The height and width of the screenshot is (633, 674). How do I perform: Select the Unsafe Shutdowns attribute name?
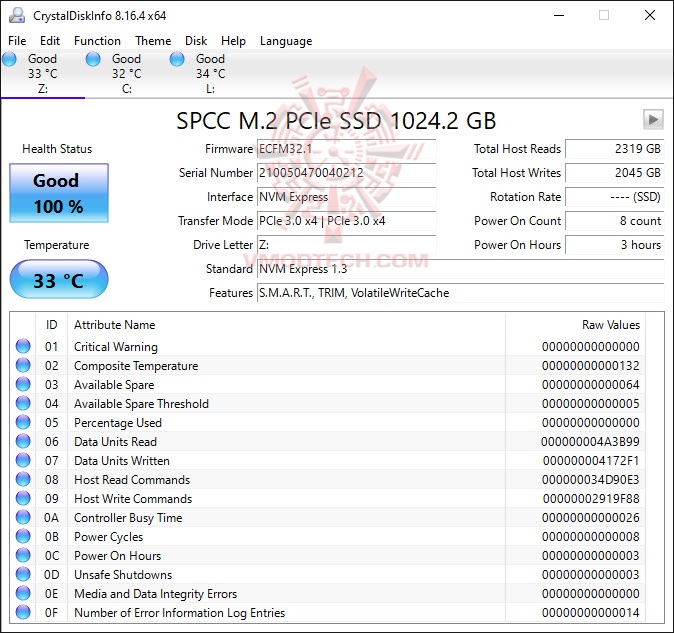click(123, 575)
